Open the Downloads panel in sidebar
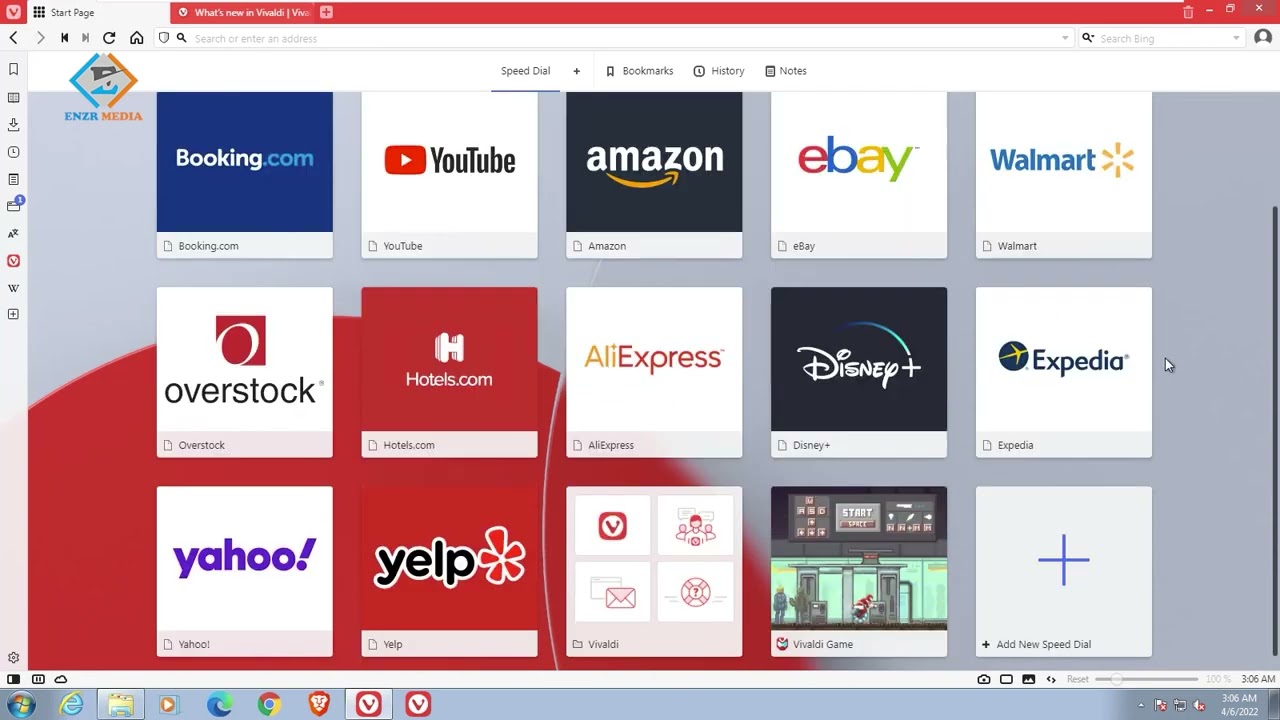The image size is (1280, 720). (13, 125)
